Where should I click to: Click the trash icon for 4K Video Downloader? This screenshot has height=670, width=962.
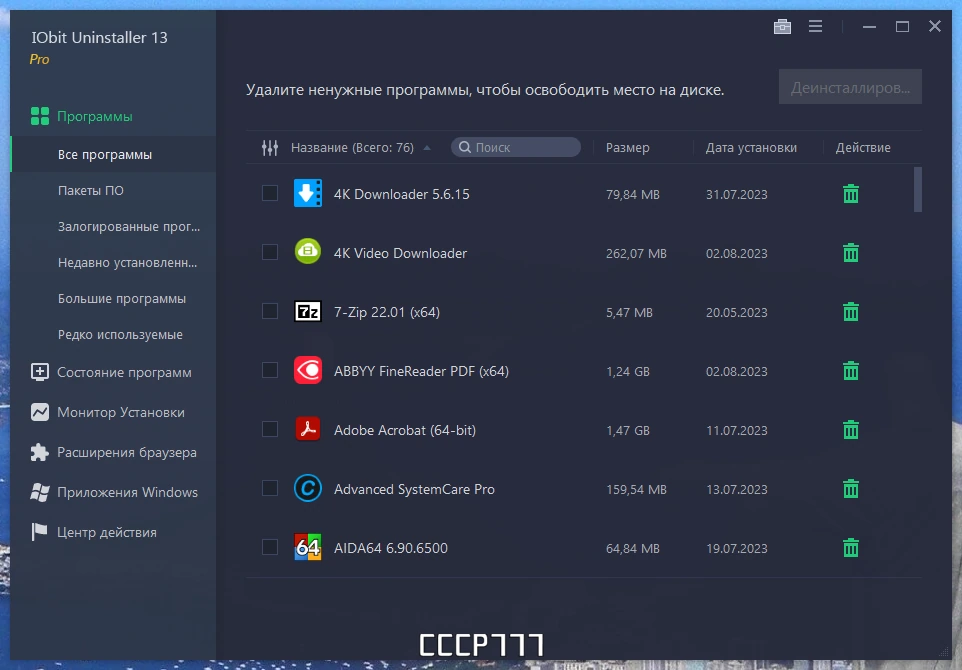click(x=850, y=253)
